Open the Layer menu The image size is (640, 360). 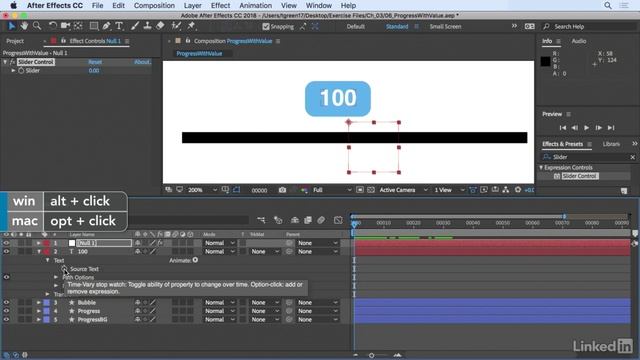point(192,5)
